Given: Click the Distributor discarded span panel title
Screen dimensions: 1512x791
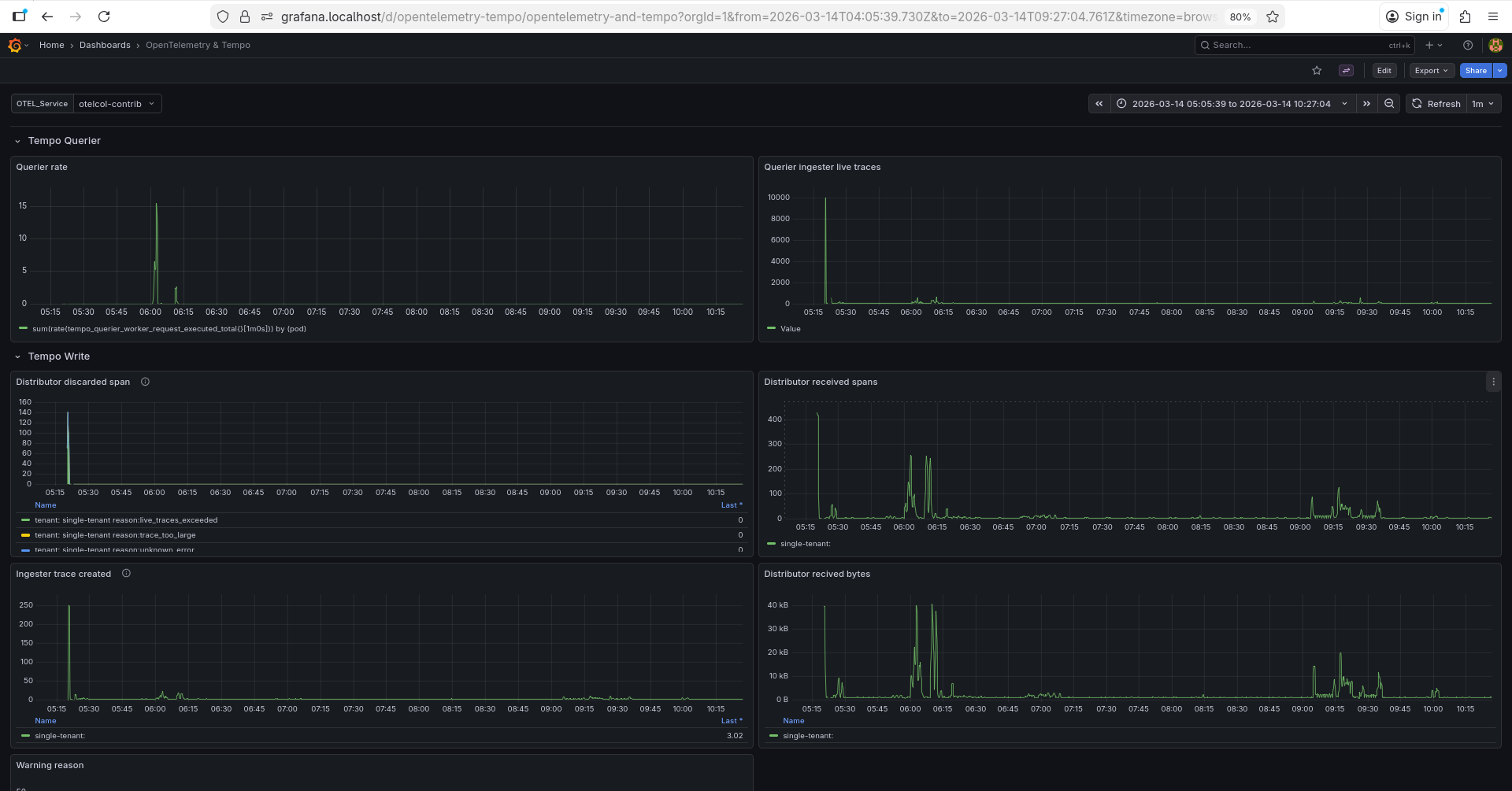Looking at the screenshot, I should point(73,382).
